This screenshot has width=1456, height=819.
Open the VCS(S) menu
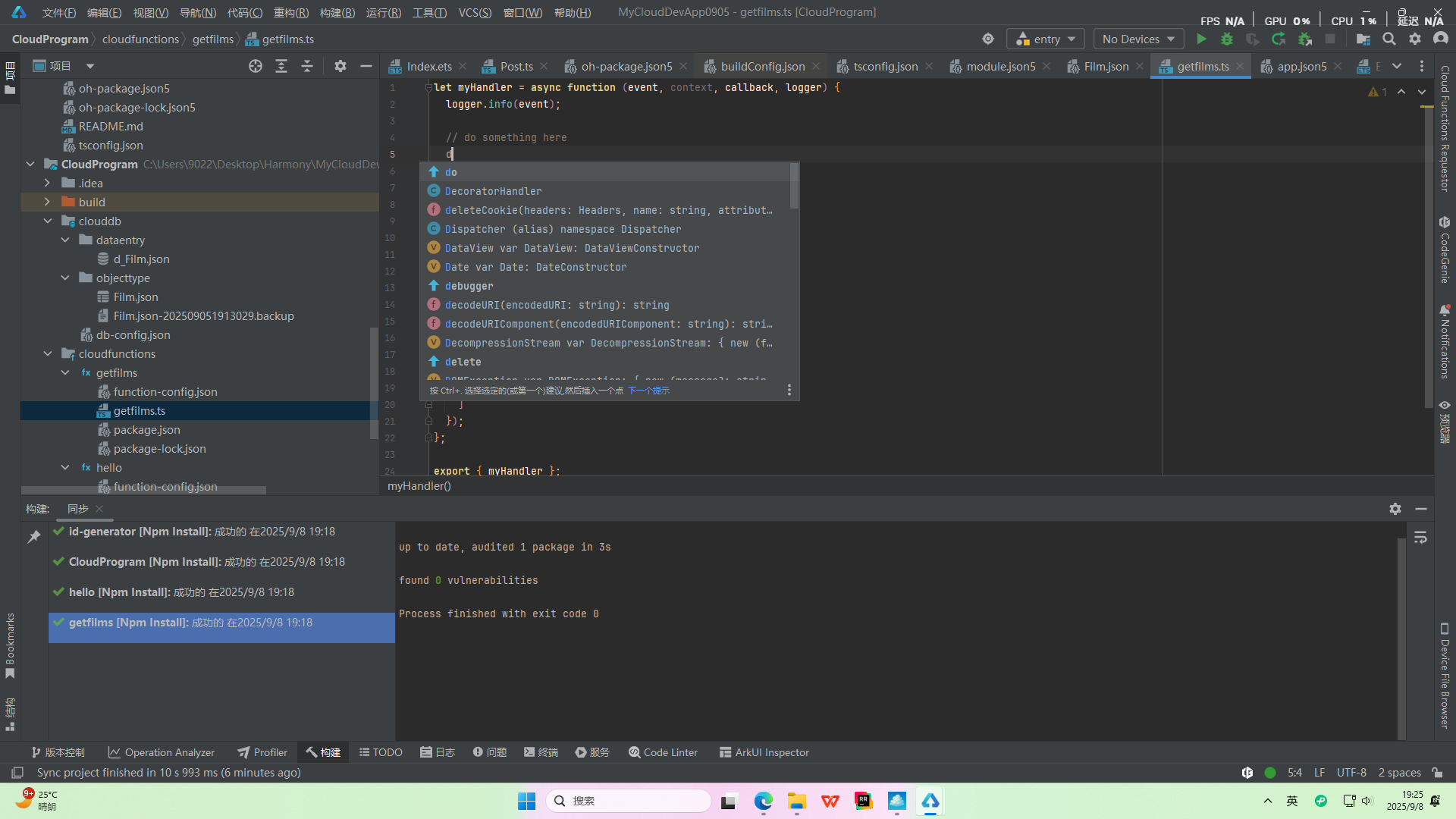tap(475, 12)
